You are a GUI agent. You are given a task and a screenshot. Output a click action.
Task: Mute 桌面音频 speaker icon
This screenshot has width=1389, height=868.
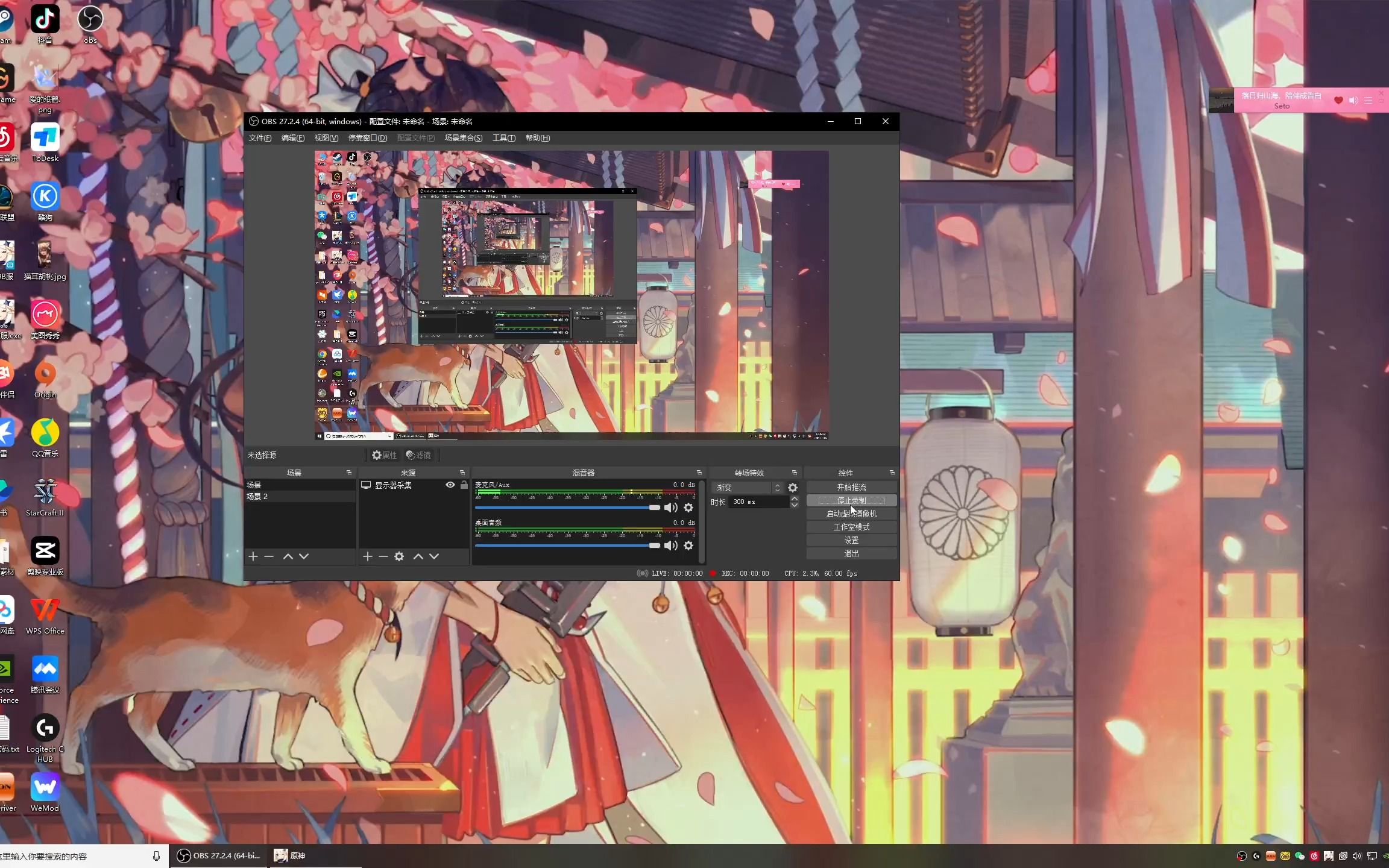pos(670,546)
